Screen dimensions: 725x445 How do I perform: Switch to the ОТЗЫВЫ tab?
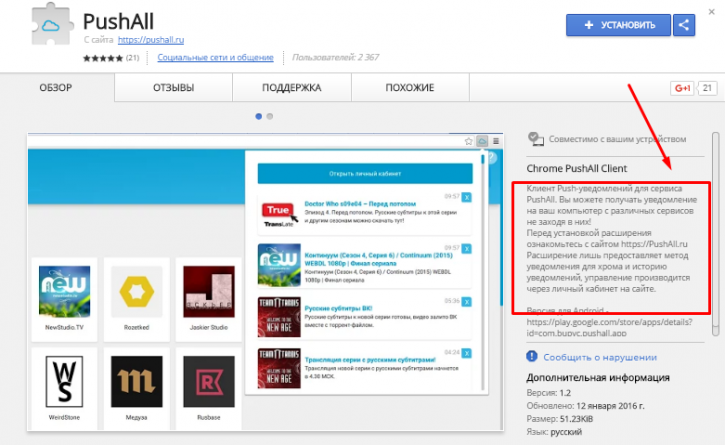pos(173,87)
